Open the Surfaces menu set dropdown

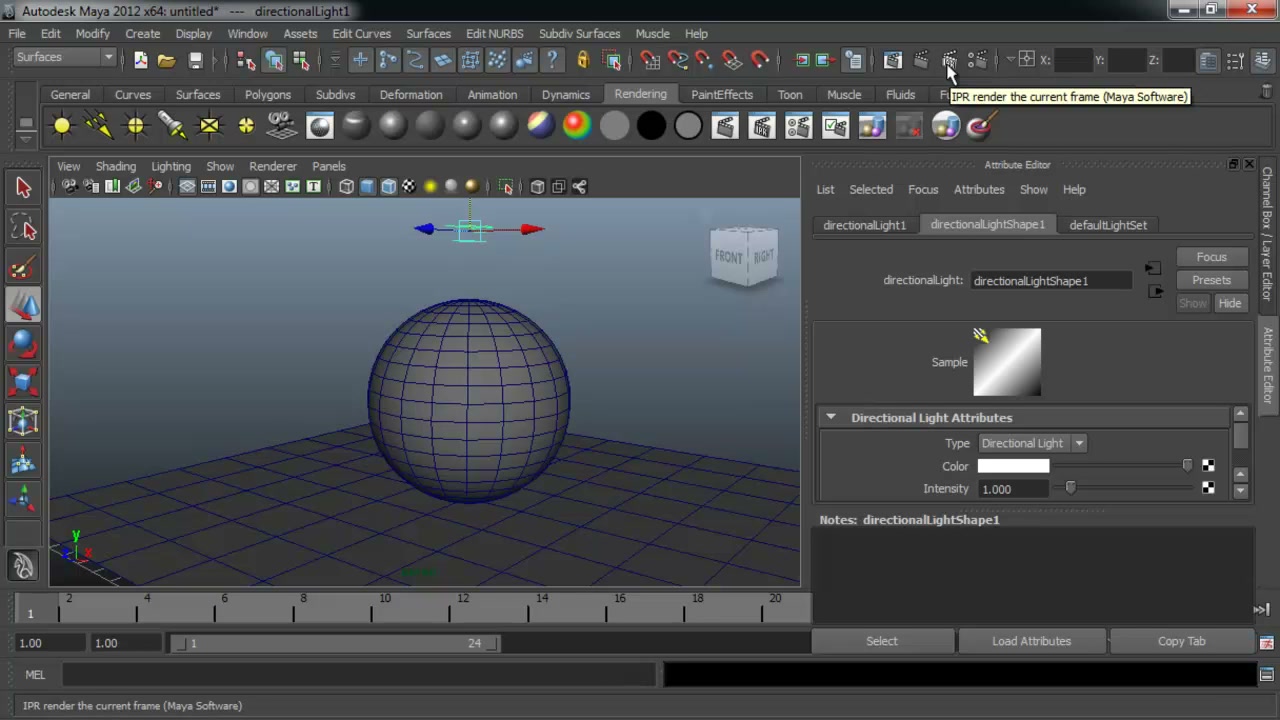point(64,58)
